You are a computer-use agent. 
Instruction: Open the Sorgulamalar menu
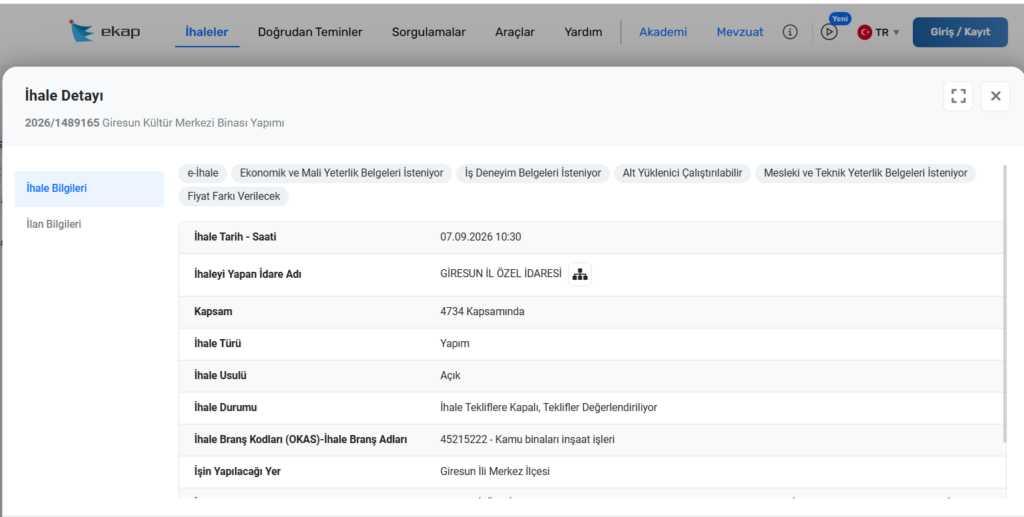coord(428,31)
